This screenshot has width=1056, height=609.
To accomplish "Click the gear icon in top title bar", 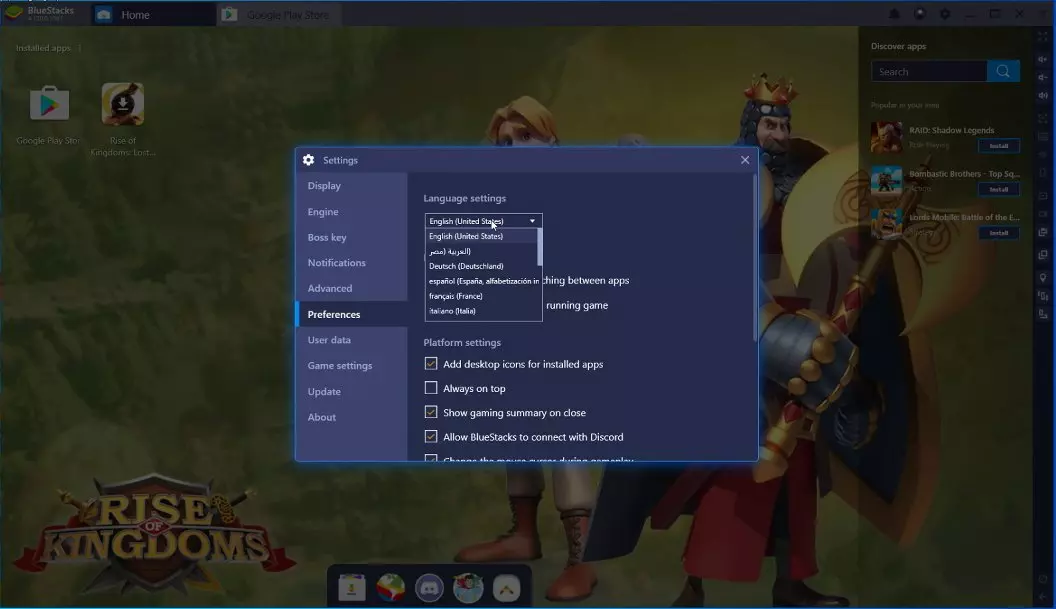I will click(945, 14).
